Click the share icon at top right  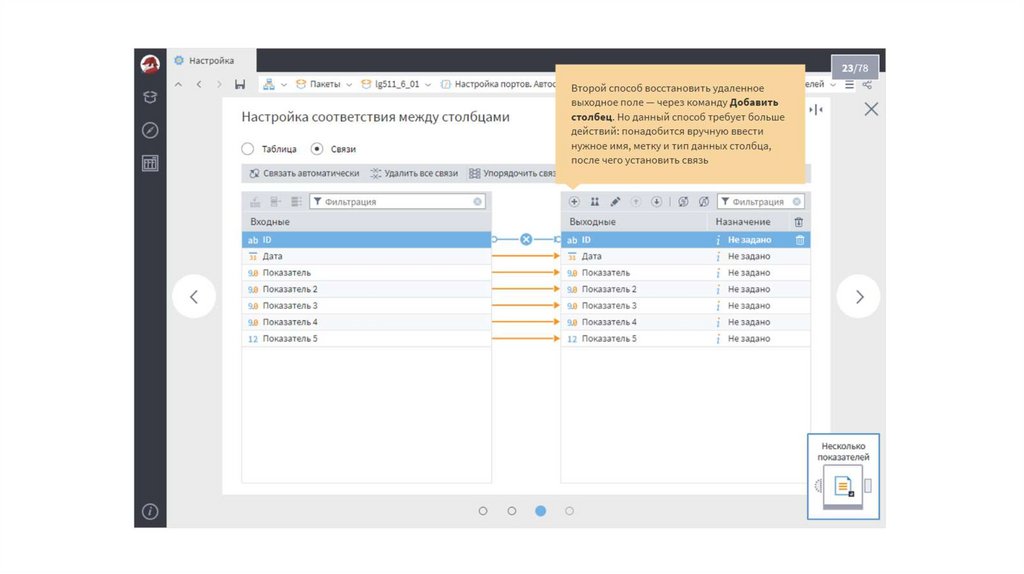[x=867, y=84]
